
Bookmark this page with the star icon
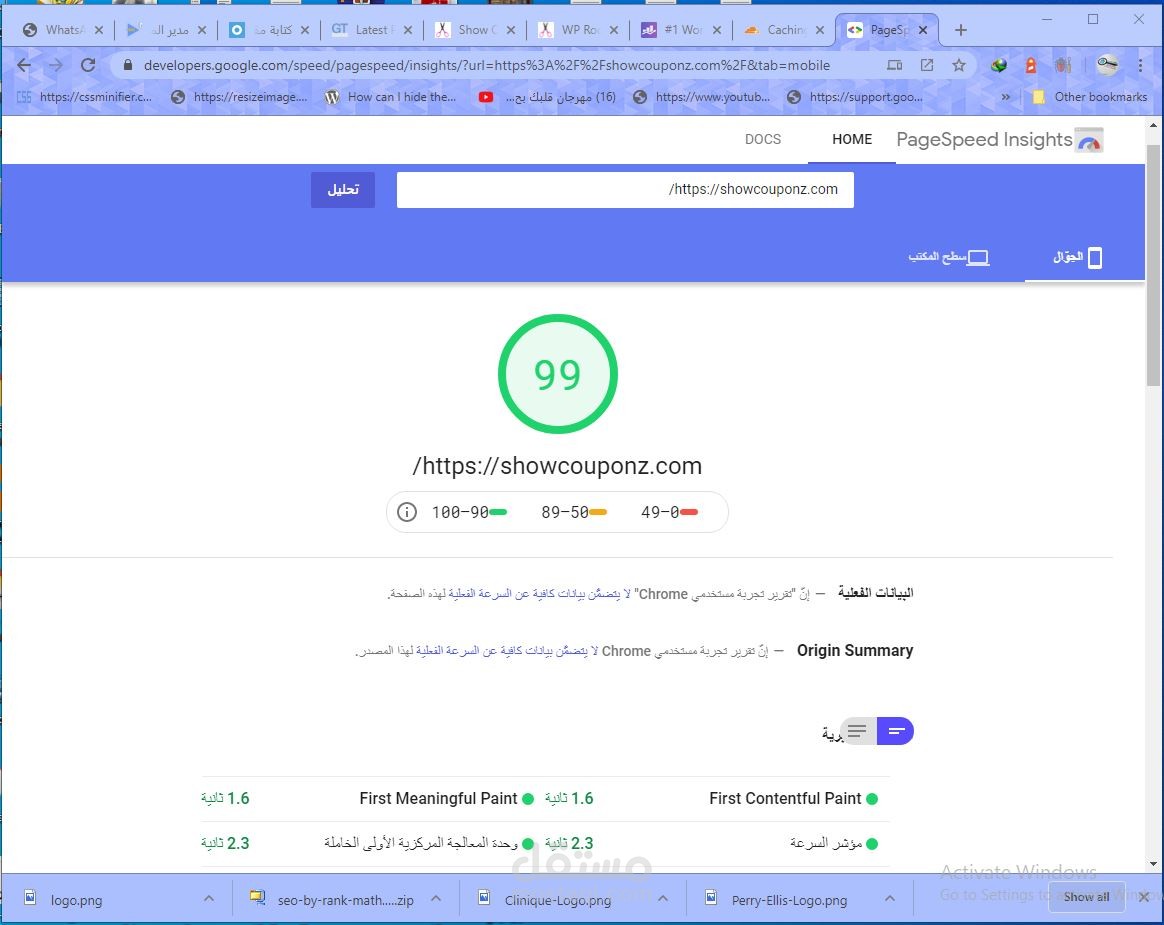tap(958, 65)
